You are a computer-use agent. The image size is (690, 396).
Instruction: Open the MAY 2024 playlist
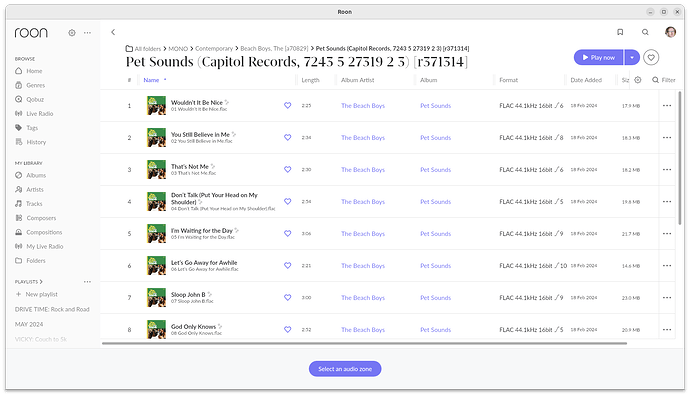point(29,324)
